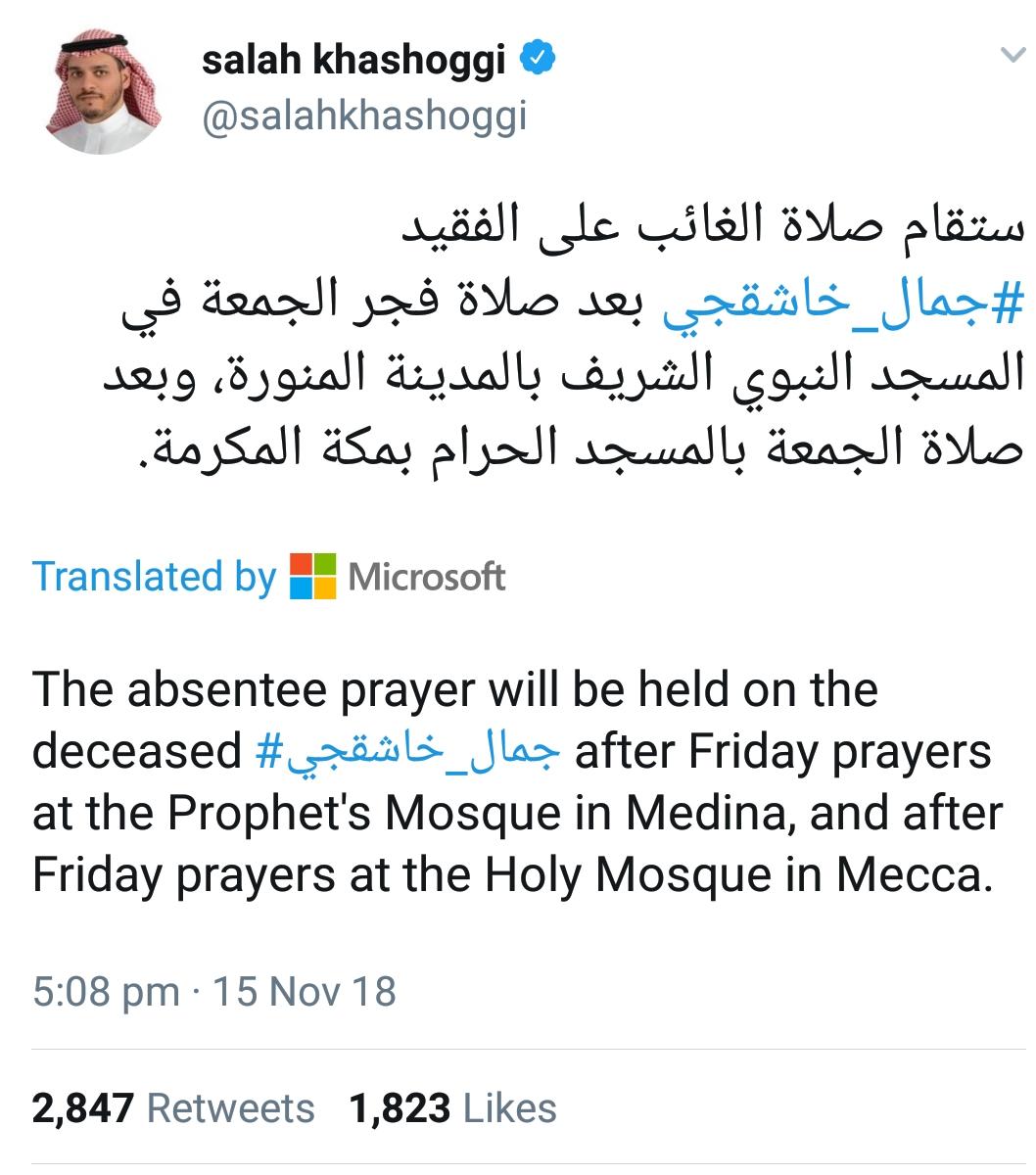Click "The absentee prayer will be held" line
The image size is (1036, 1175).
[x=455, y=690]
